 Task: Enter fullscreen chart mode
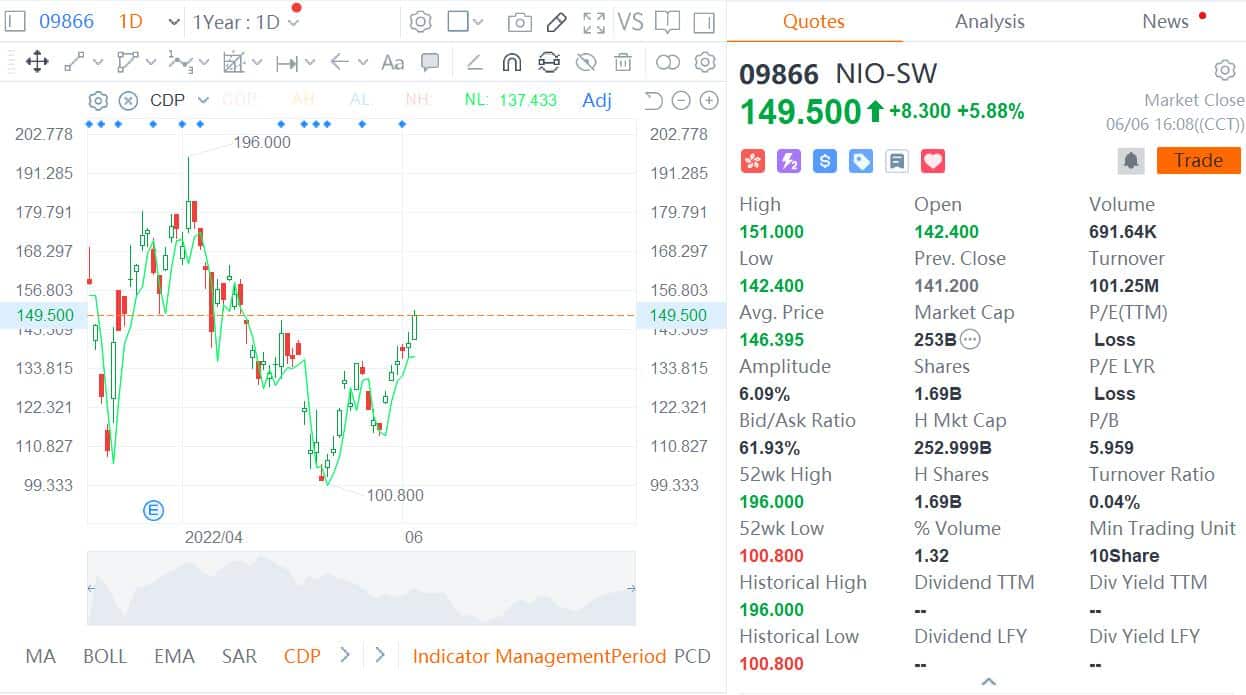click(595, 21)
